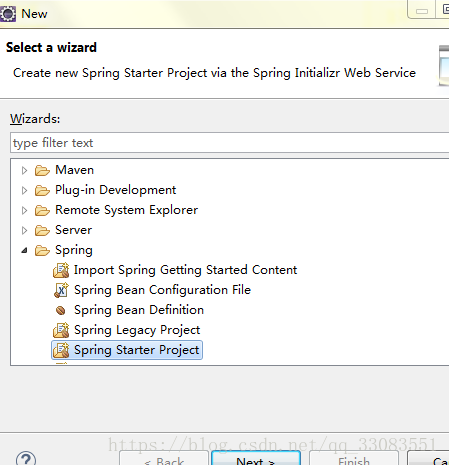Click the Spring Legacy Project icon
This screenshot has height=465, width=449.
pos(61,330)
